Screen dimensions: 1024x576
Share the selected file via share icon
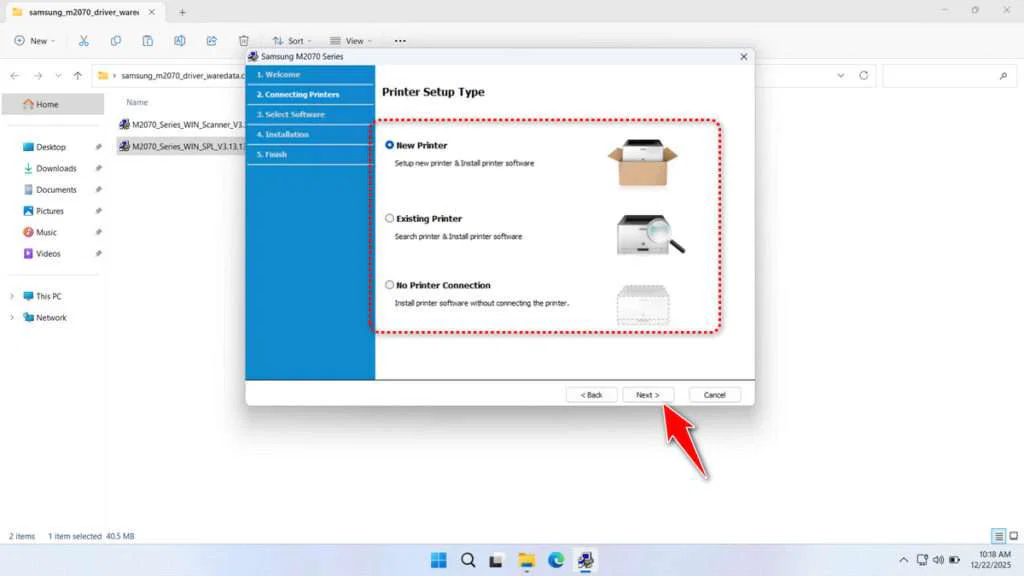[212, 40]
